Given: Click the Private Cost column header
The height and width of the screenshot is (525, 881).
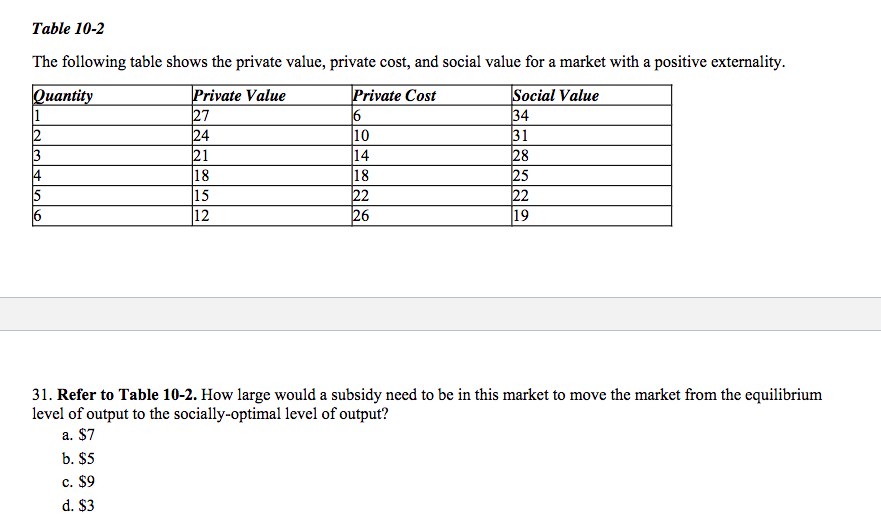Looking at the screenshot, I should [x=394, y=96].
